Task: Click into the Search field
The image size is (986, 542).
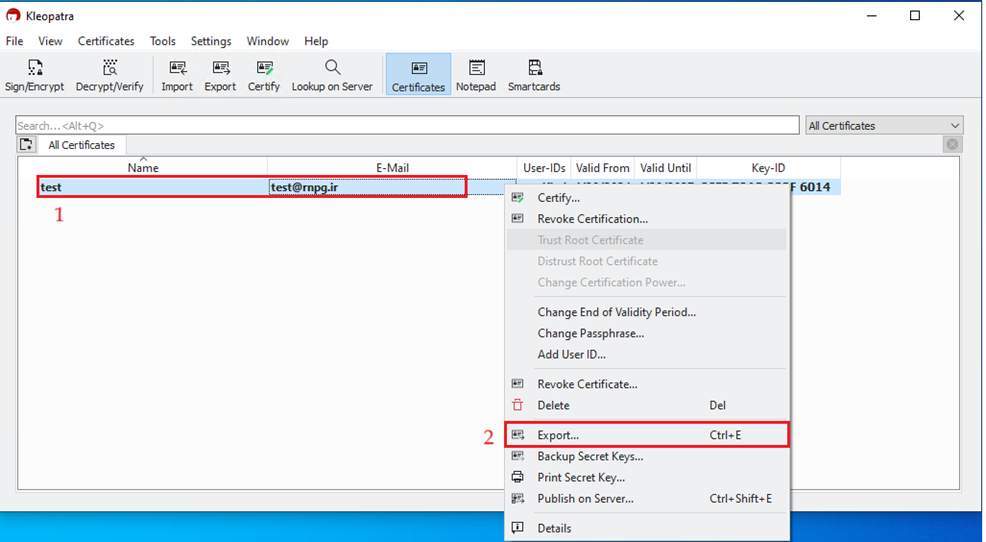Action: click(407, 125)
